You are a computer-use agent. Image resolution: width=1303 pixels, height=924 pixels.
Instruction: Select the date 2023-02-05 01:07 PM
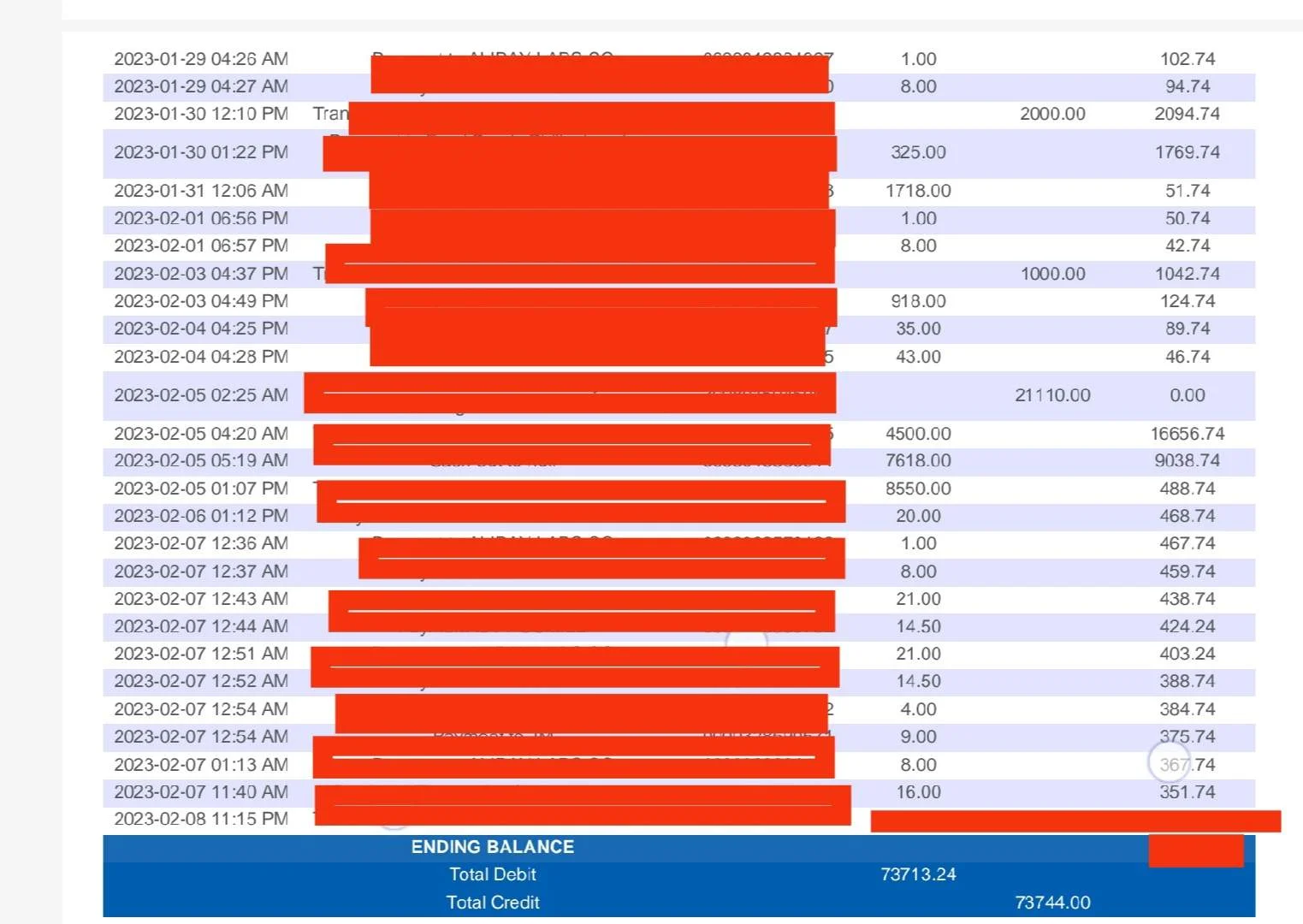click(x=201, y=489)
